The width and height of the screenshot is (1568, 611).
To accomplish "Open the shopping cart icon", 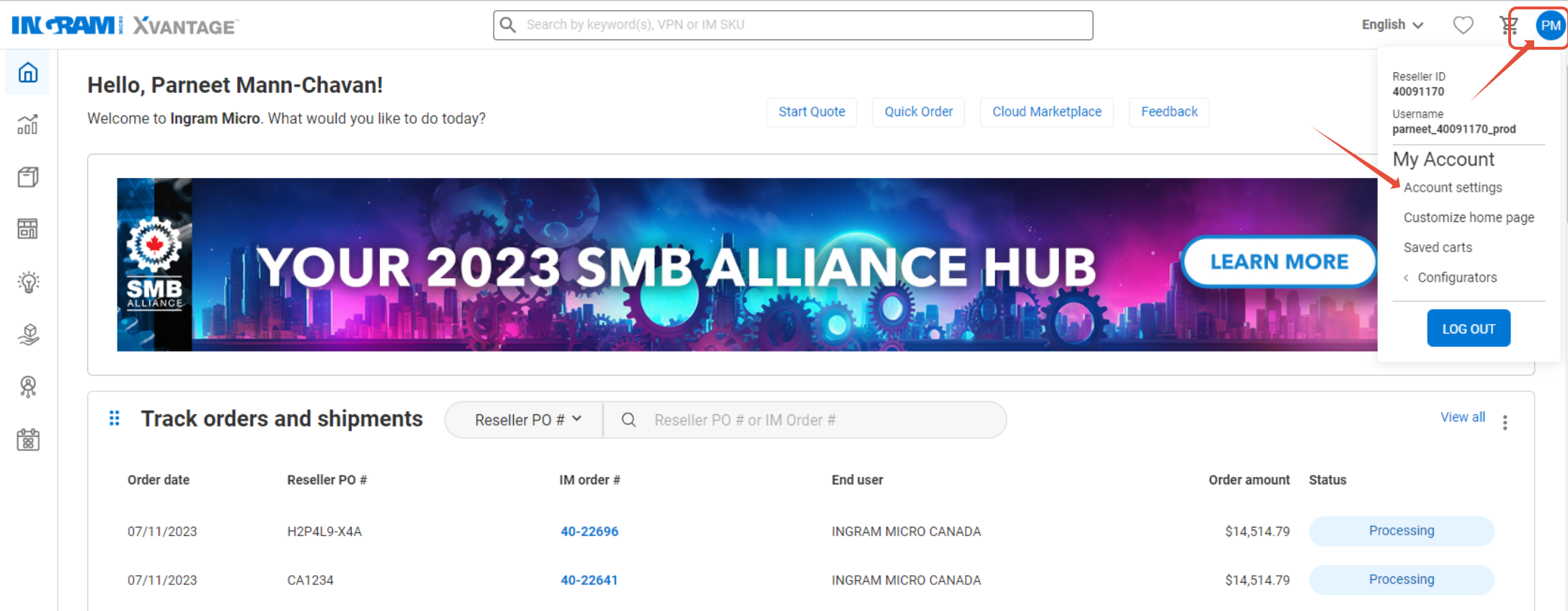I will [x=1509, y=25].
